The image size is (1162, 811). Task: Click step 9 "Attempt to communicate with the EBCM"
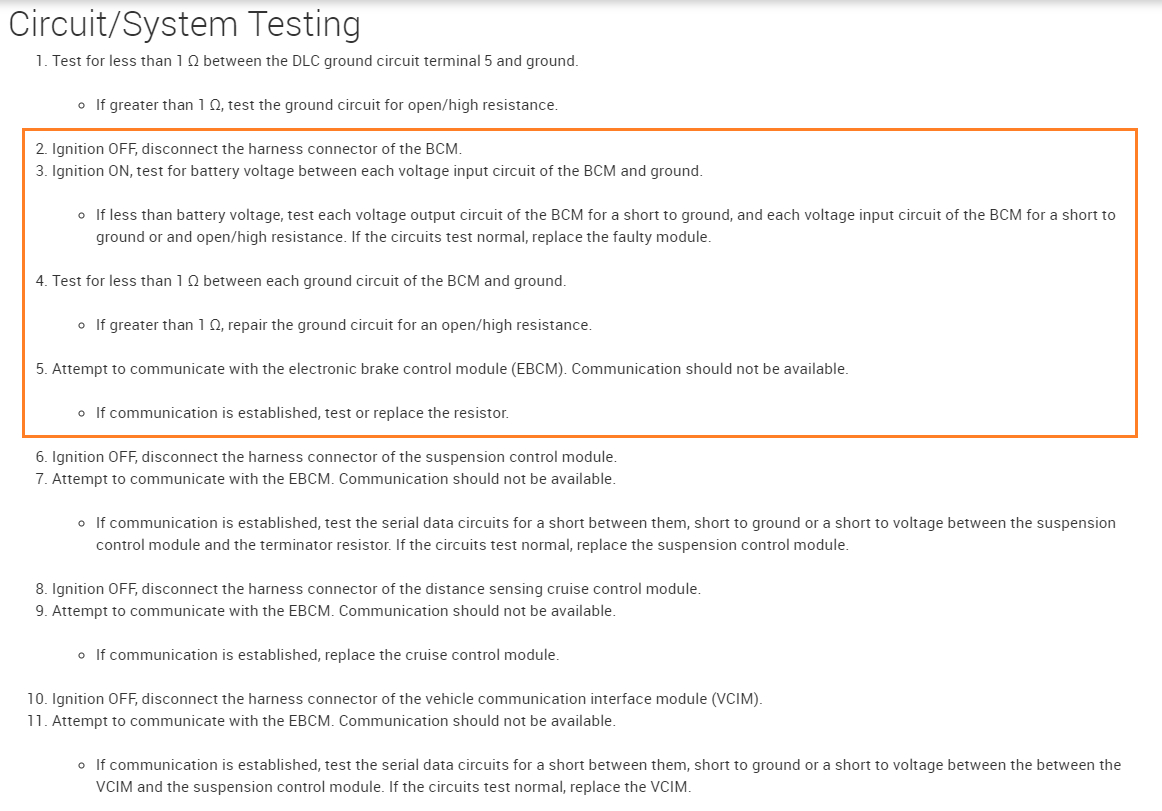click(333, 611)
